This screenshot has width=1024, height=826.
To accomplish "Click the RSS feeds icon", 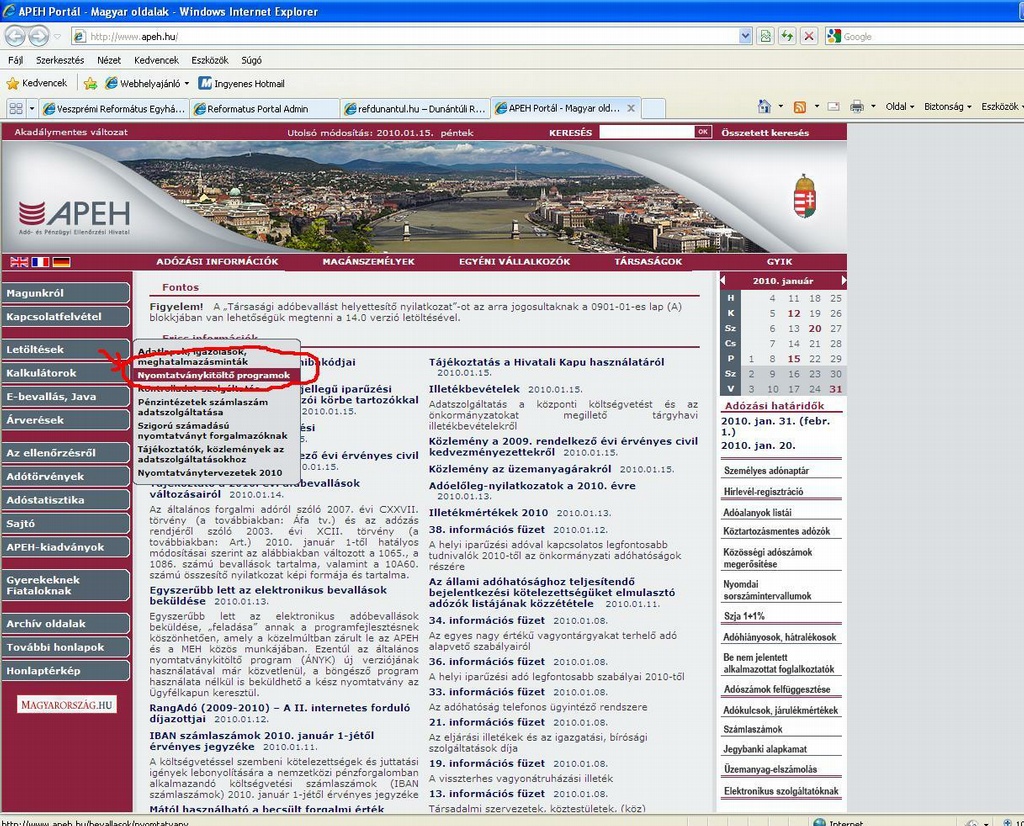I will click(x=800, y=106).
